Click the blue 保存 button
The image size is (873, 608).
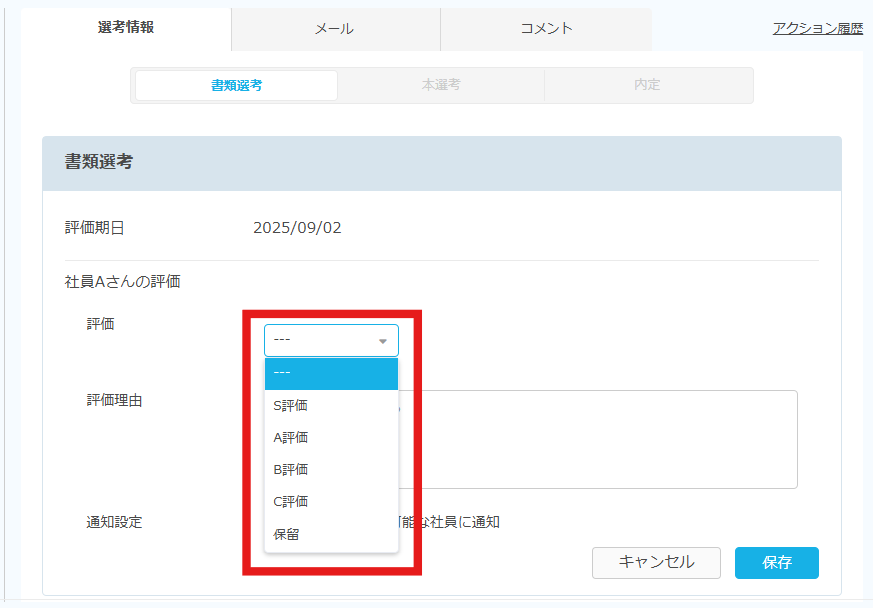tap(776, 562)
